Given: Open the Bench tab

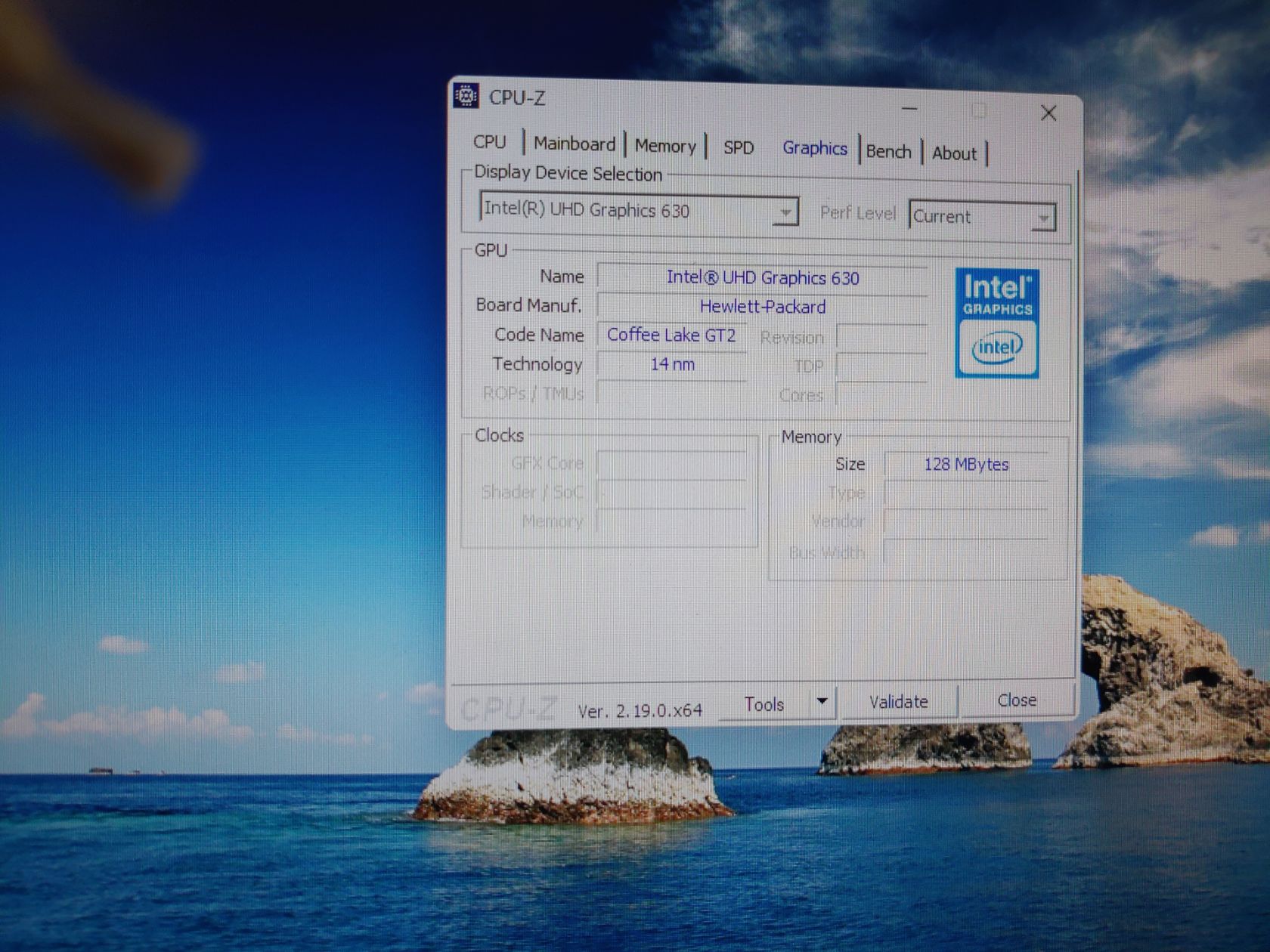Looking at the screenshot, I should point(889,152).
